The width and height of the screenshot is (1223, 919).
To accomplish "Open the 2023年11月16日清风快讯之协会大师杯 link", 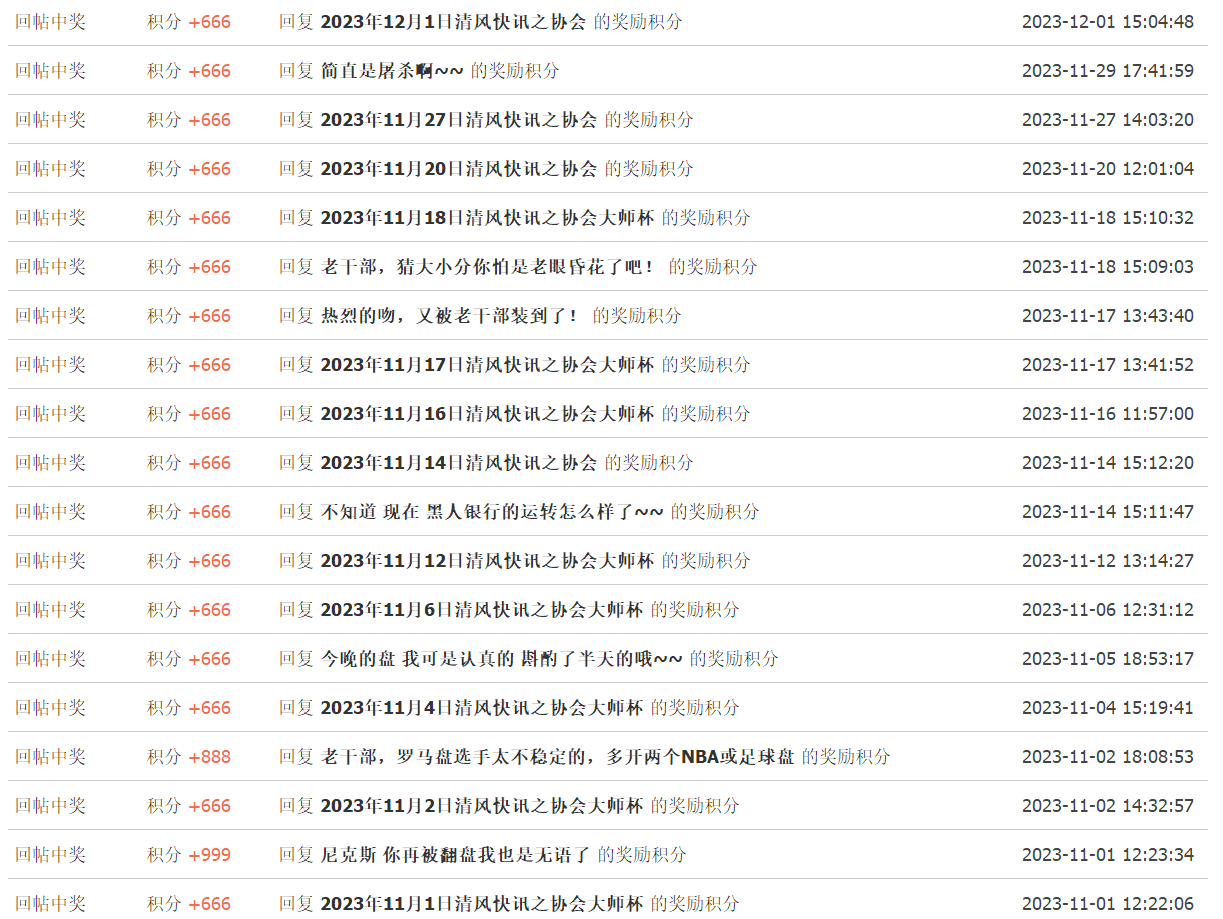I will coord(486,414).
